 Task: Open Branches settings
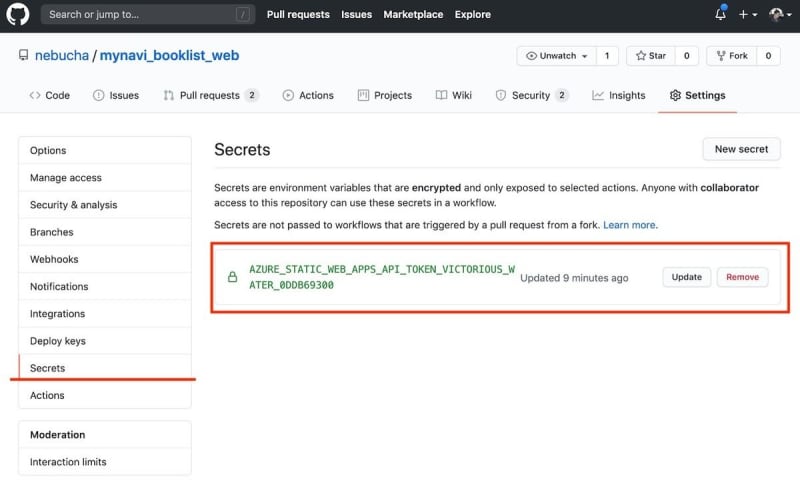105,232
